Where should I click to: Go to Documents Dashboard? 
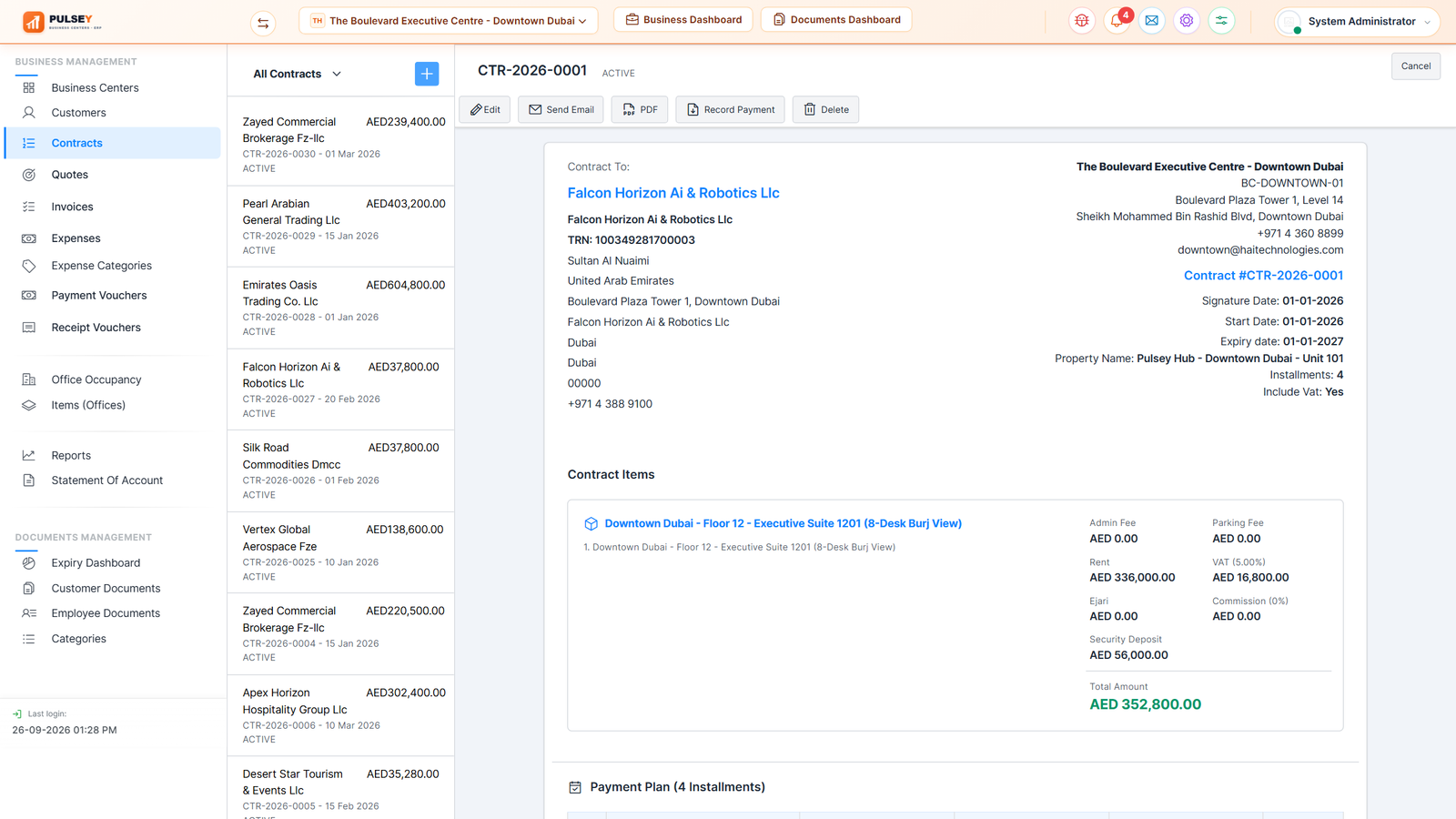[x=836, y=19]
